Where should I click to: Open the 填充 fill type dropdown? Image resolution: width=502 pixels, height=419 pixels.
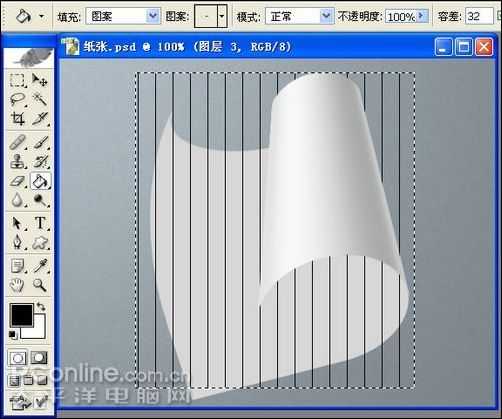point(153,16)
